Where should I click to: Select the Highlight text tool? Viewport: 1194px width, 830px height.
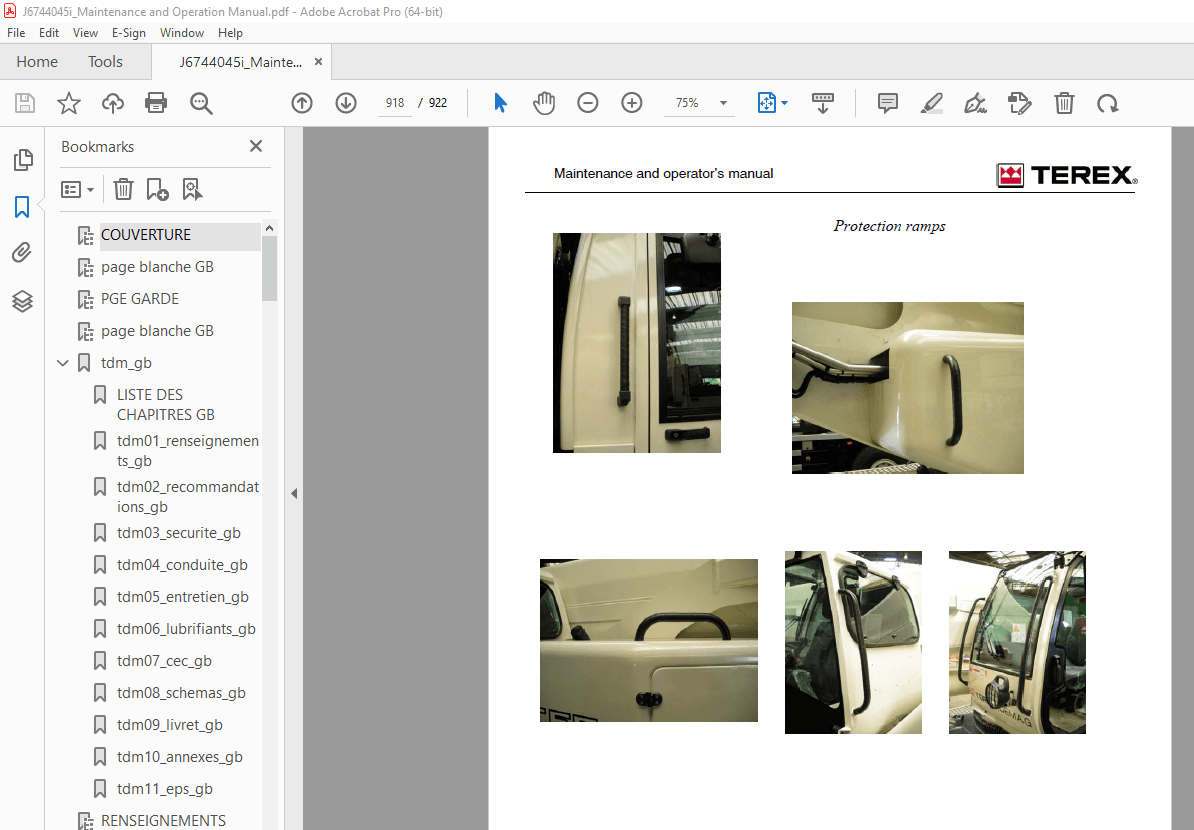931,103
